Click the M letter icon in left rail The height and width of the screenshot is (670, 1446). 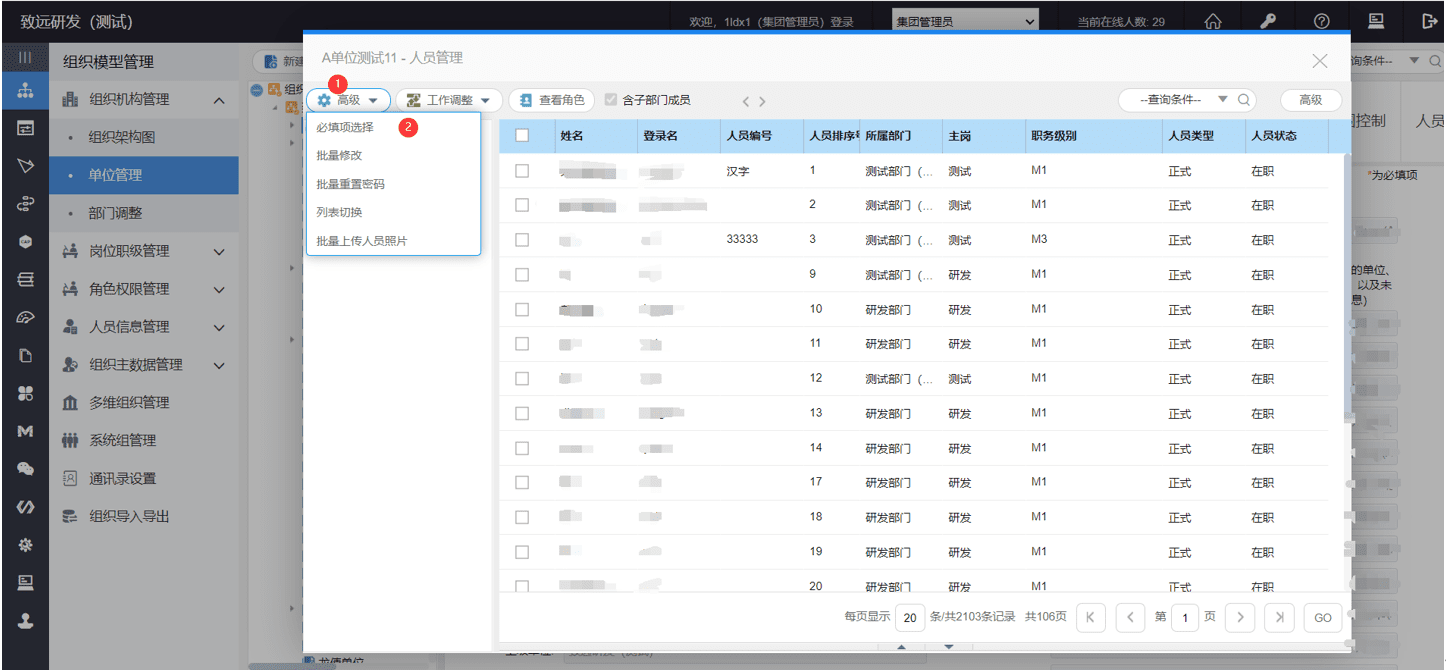25,431
